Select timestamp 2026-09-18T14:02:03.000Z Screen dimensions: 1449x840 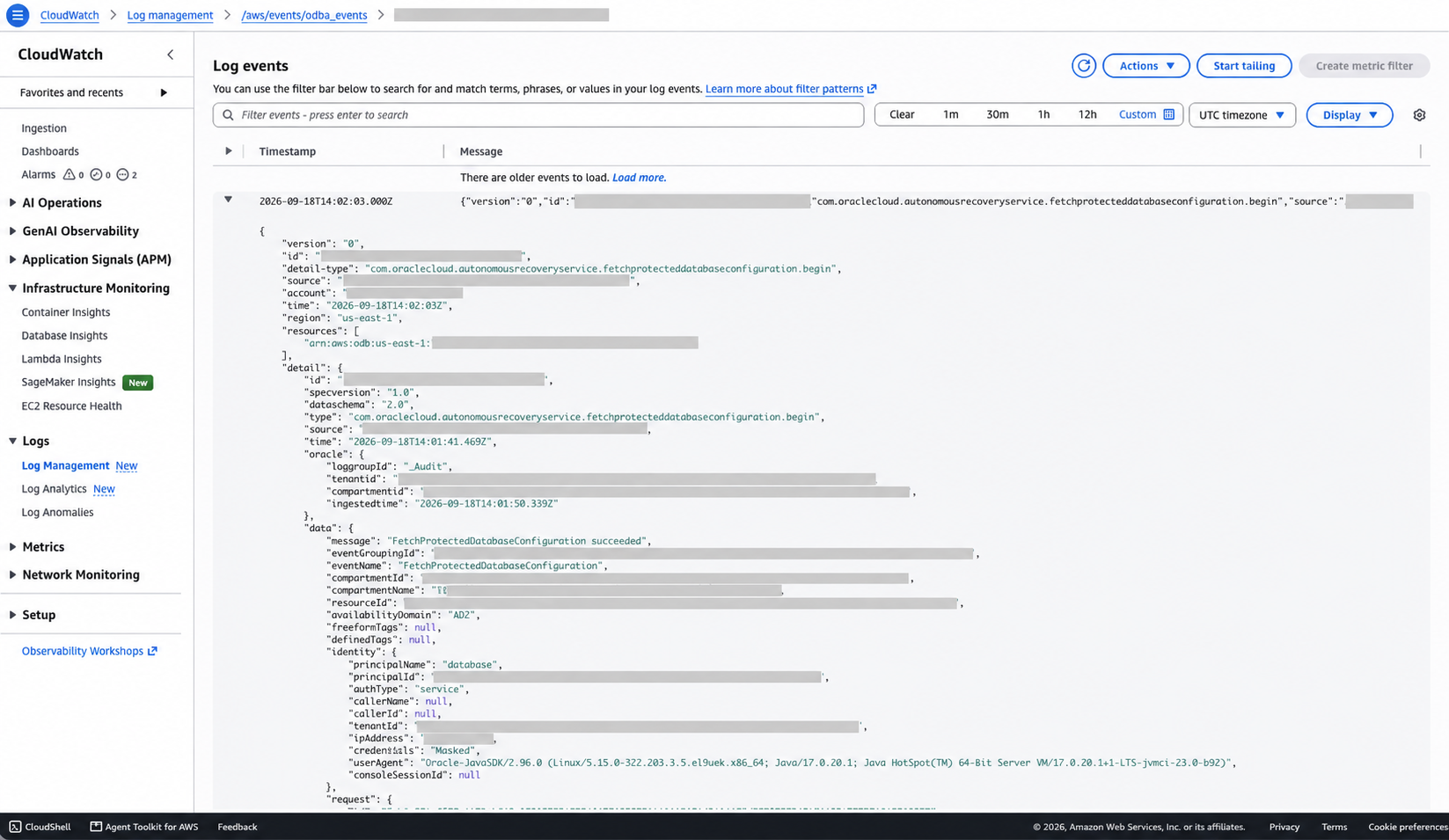[326, 201]
